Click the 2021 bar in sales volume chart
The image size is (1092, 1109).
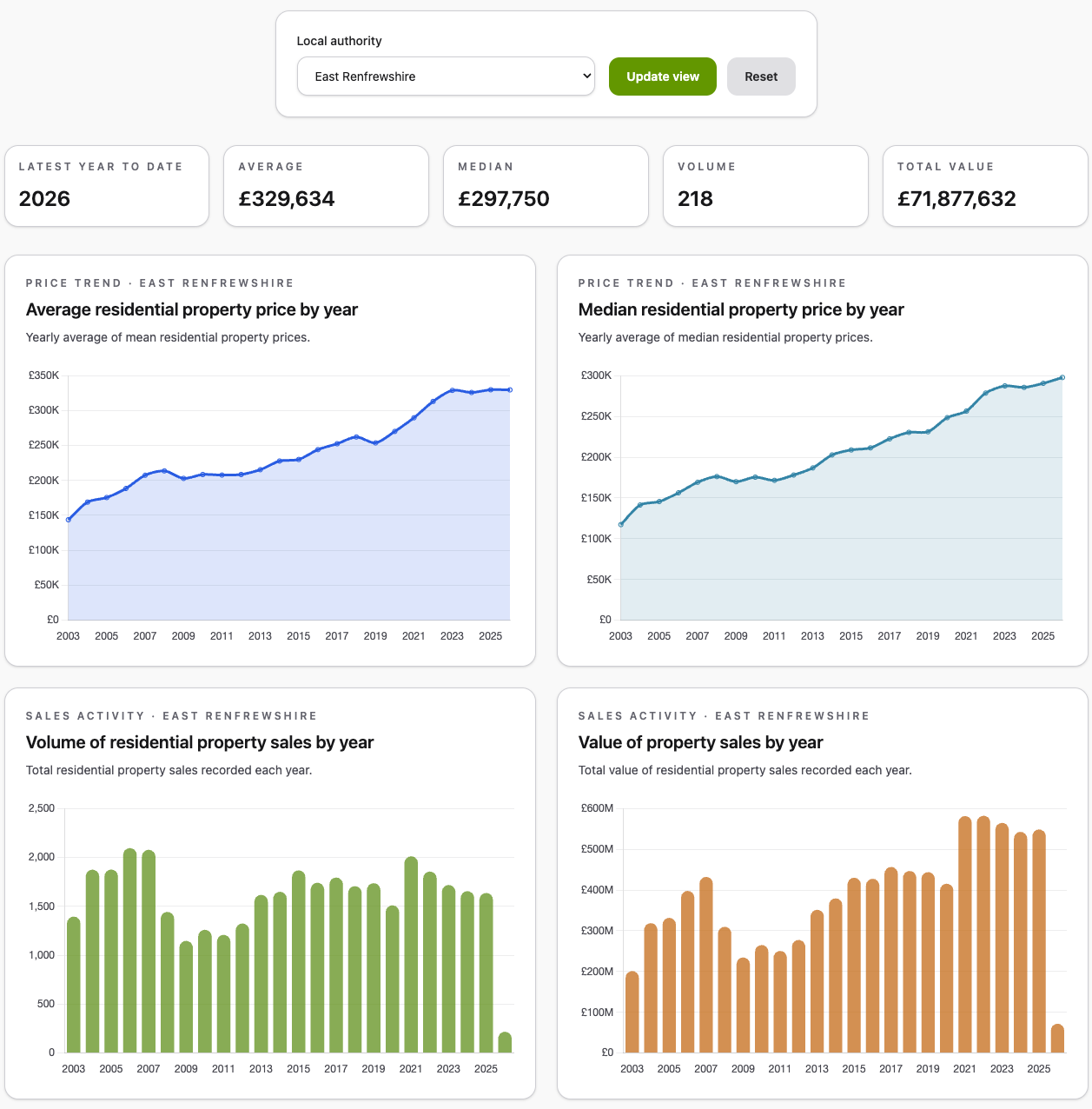tap(411, 954)
